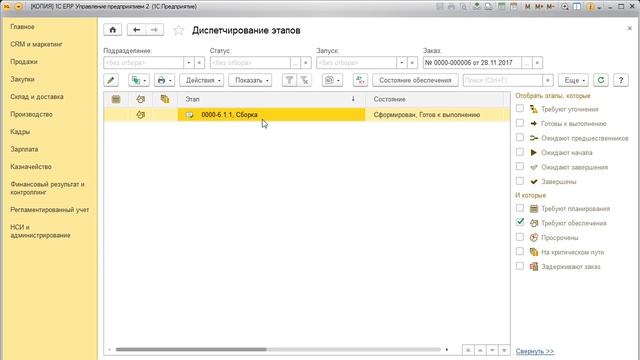Open the Главное section

click(x=22, y=27)
